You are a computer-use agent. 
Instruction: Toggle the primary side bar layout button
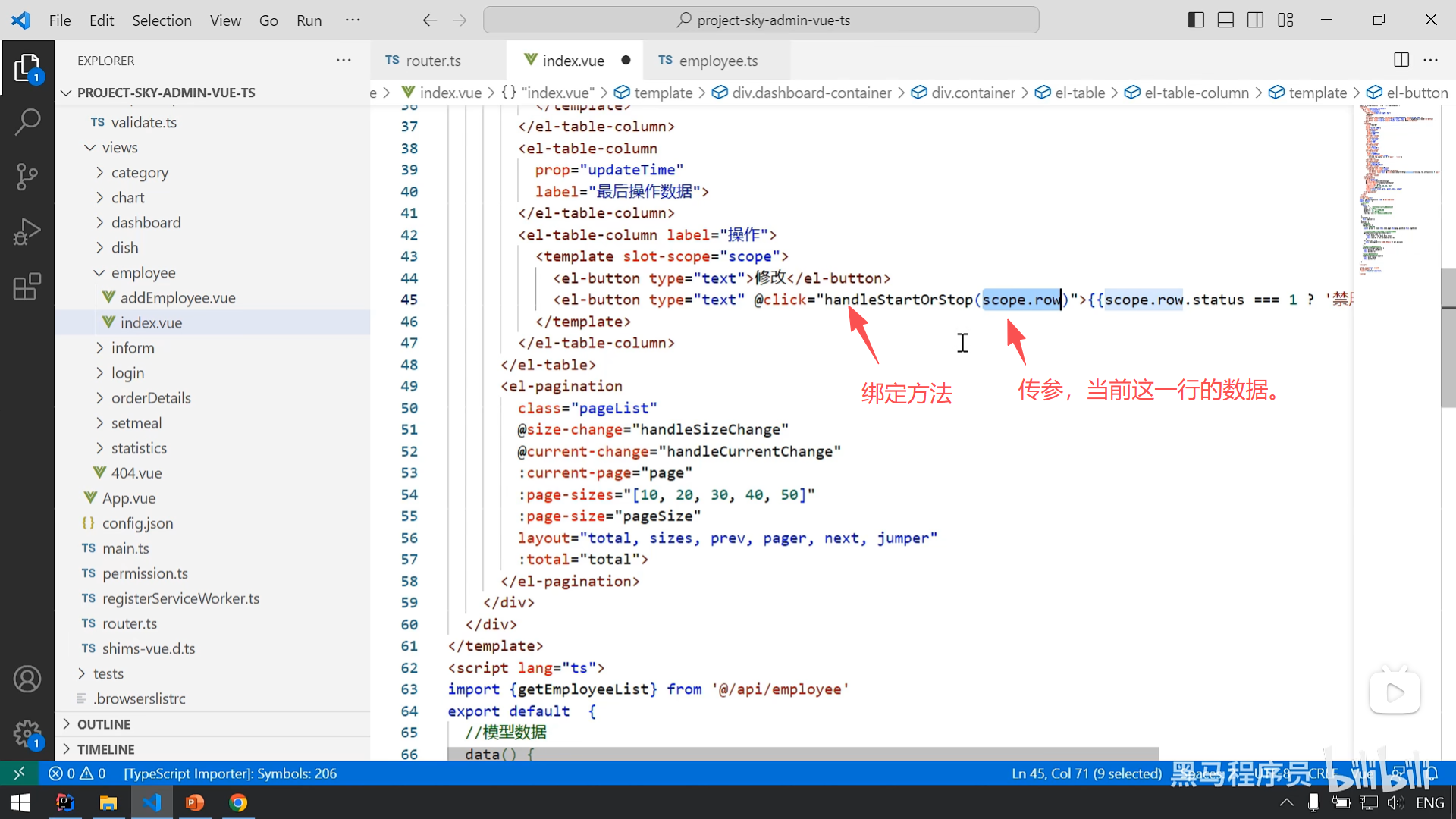pyautogui.click(x=1196, y=20)
